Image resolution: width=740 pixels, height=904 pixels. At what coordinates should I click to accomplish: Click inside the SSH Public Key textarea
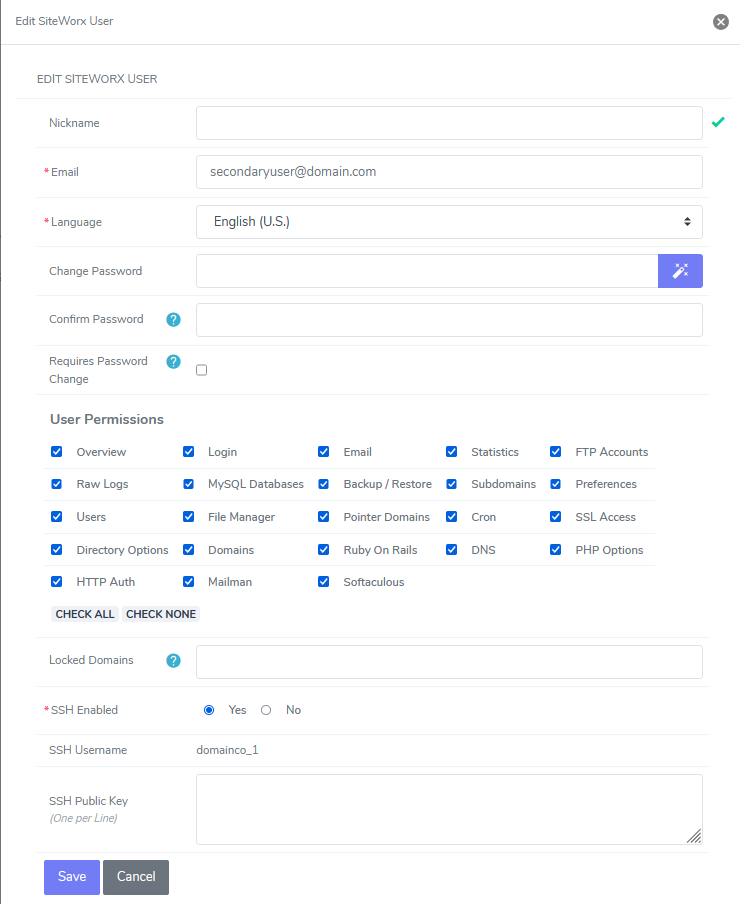(x=449, y=808)
